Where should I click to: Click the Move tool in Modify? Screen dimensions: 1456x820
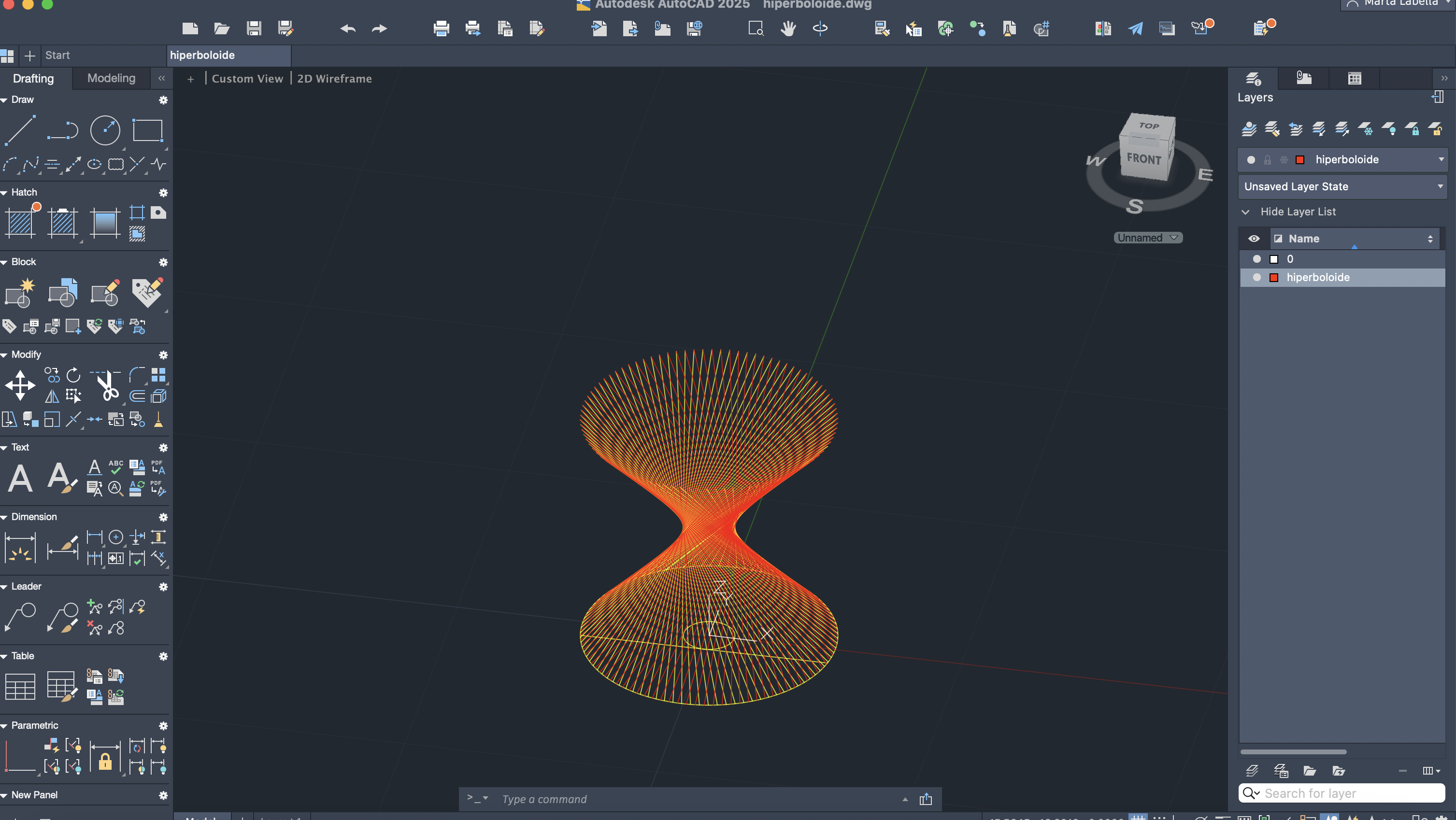tap(20, 386)
